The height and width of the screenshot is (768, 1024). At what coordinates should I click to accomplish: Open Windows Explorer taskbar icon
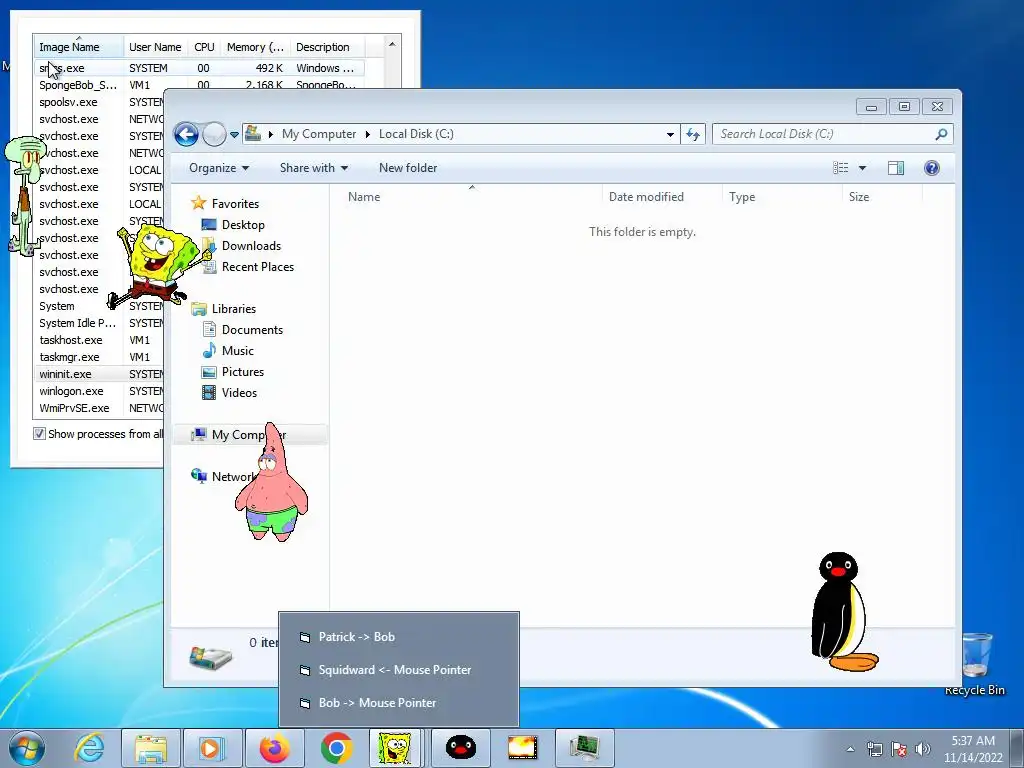point(151,748)
